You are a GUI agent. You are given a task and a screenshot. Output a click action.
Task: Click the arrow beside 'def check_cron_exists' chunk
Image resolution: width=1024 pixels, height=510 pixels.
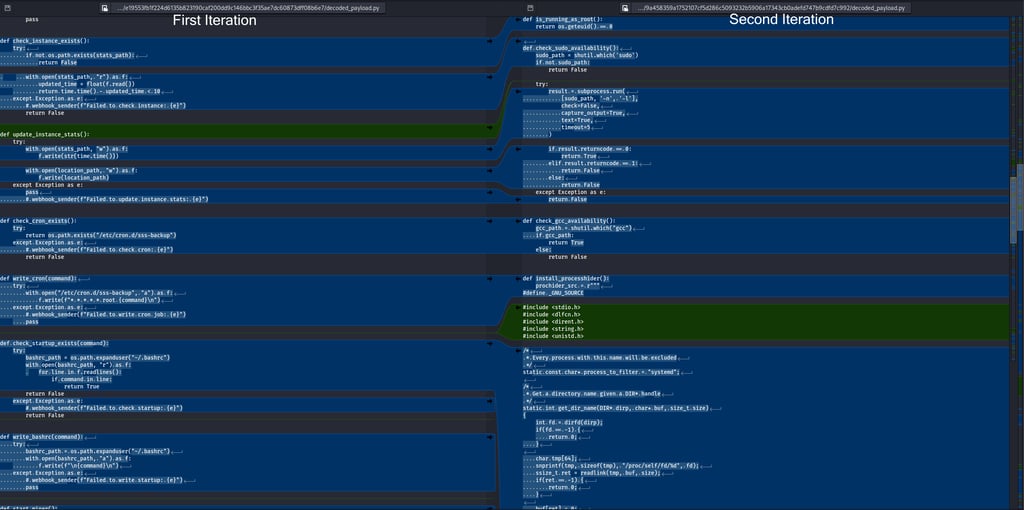[x=490, y=221]
